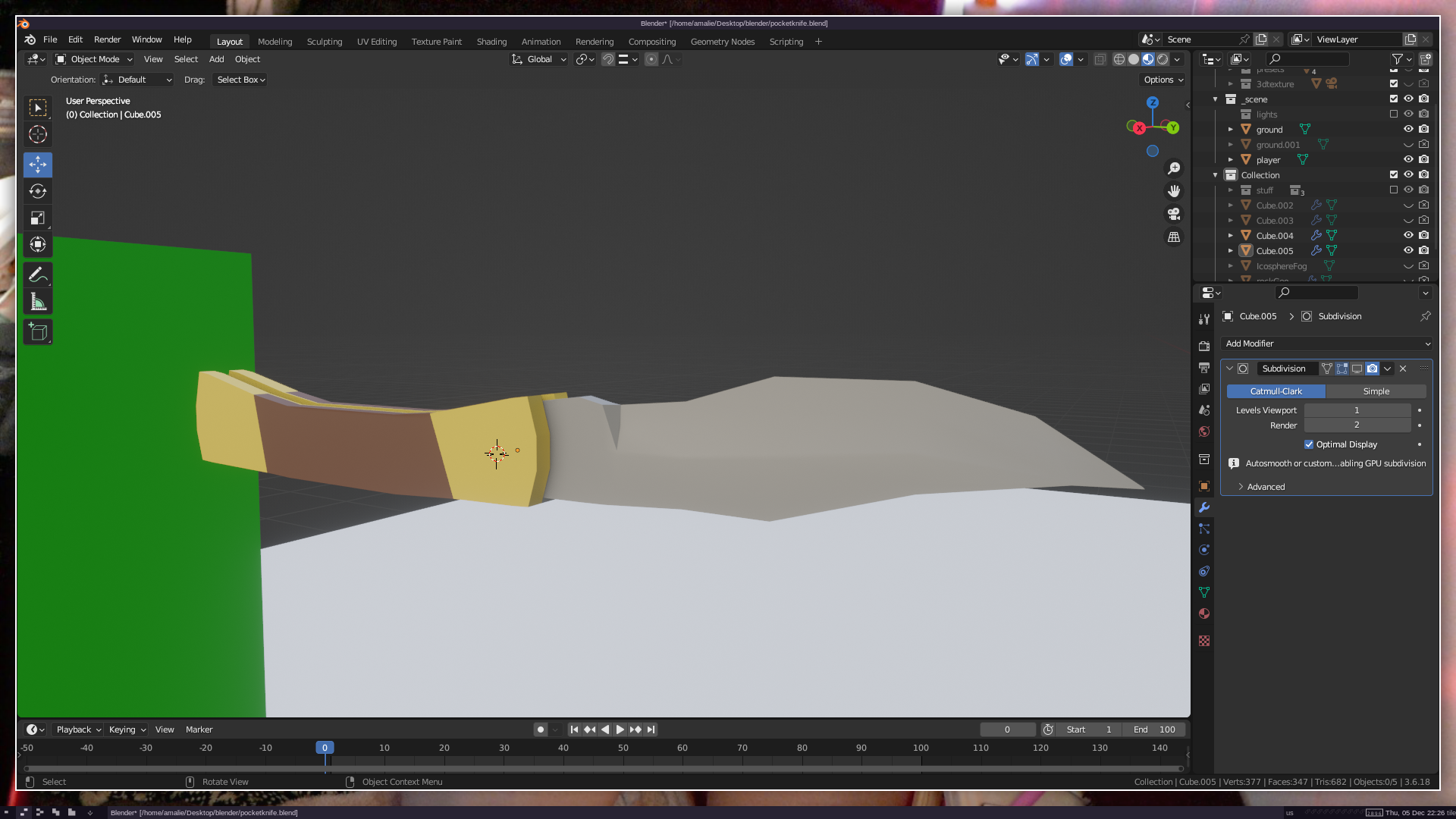The image size is (1456, 819).
Task: Toggle camera view icon in viewport
Action: click(x=1174, y=214)
